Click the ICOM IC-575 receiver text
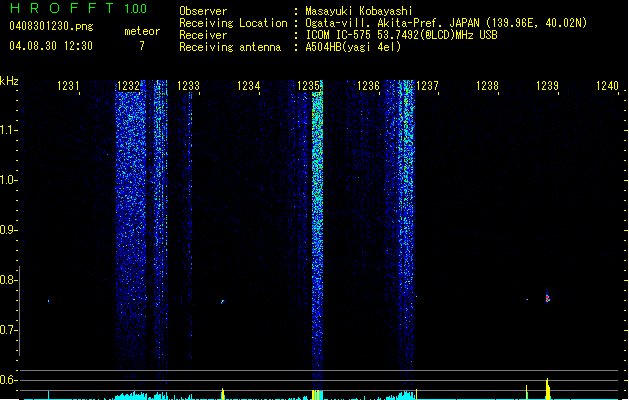This screenshot has height=400, width=629. tap(401, 35)
